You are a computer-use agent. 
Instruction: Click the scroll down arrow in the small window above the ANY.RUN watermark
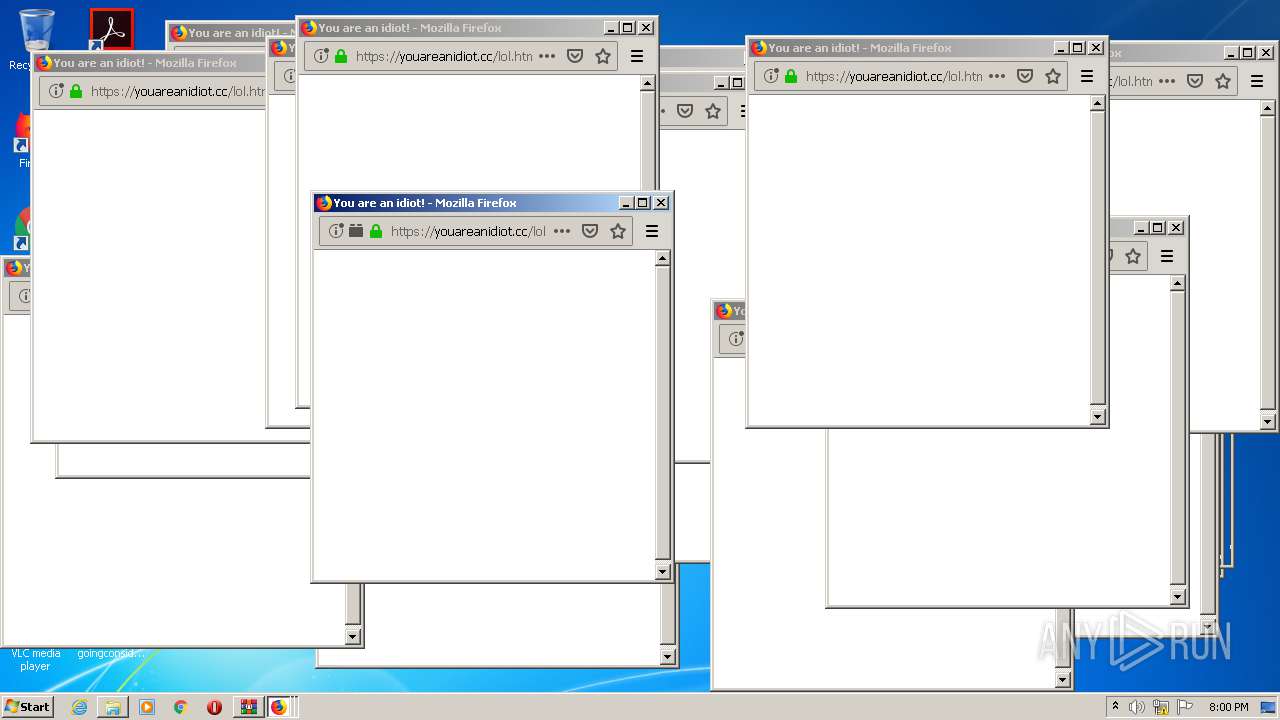(1177, 597)
